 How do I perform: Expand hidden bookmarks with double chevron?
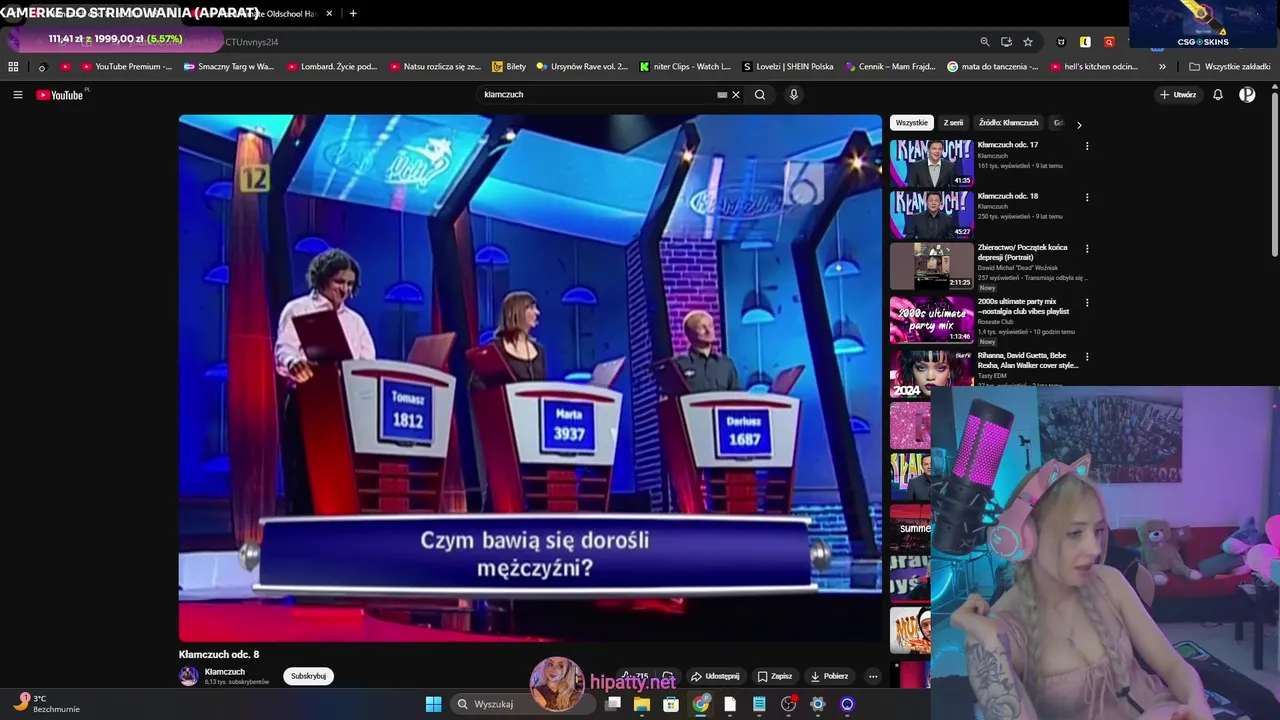(x=1162, y=67)
